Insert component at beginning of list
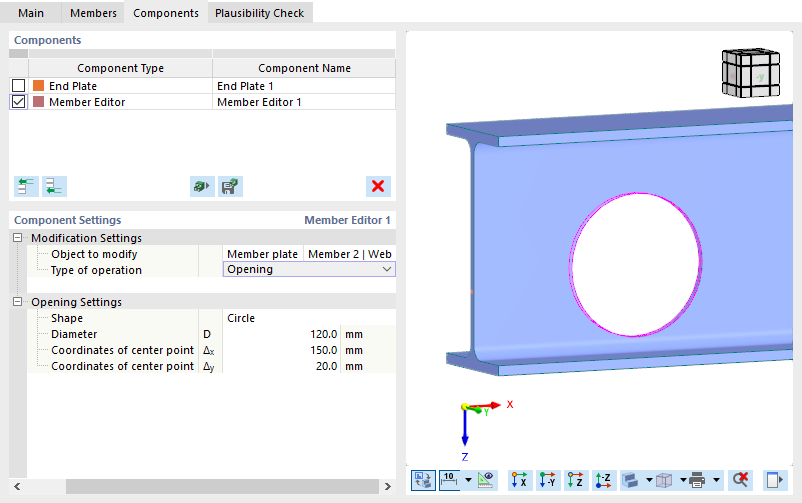Viewport: 802px width, 503px height. (26, 186)
